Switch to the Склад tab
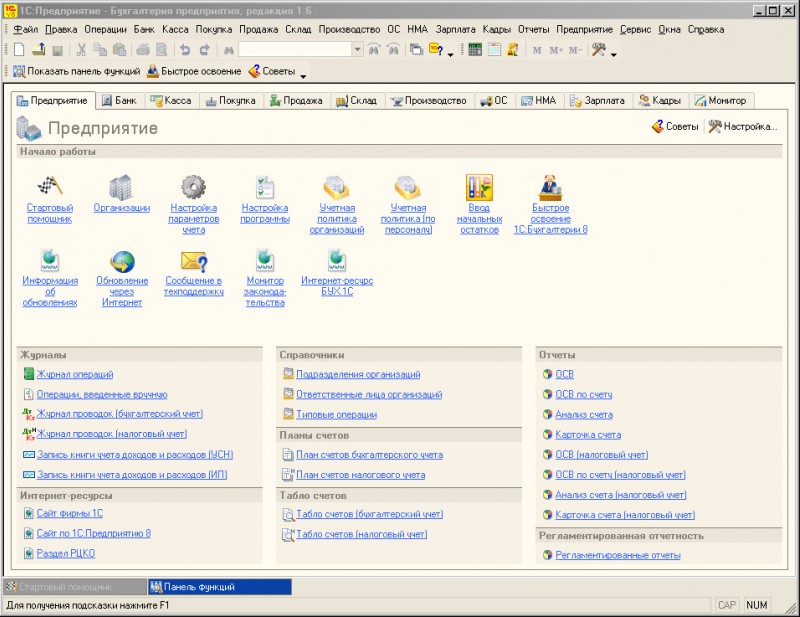Image resolution: width=800 pixels, height=617 pixels. point(357,101)
